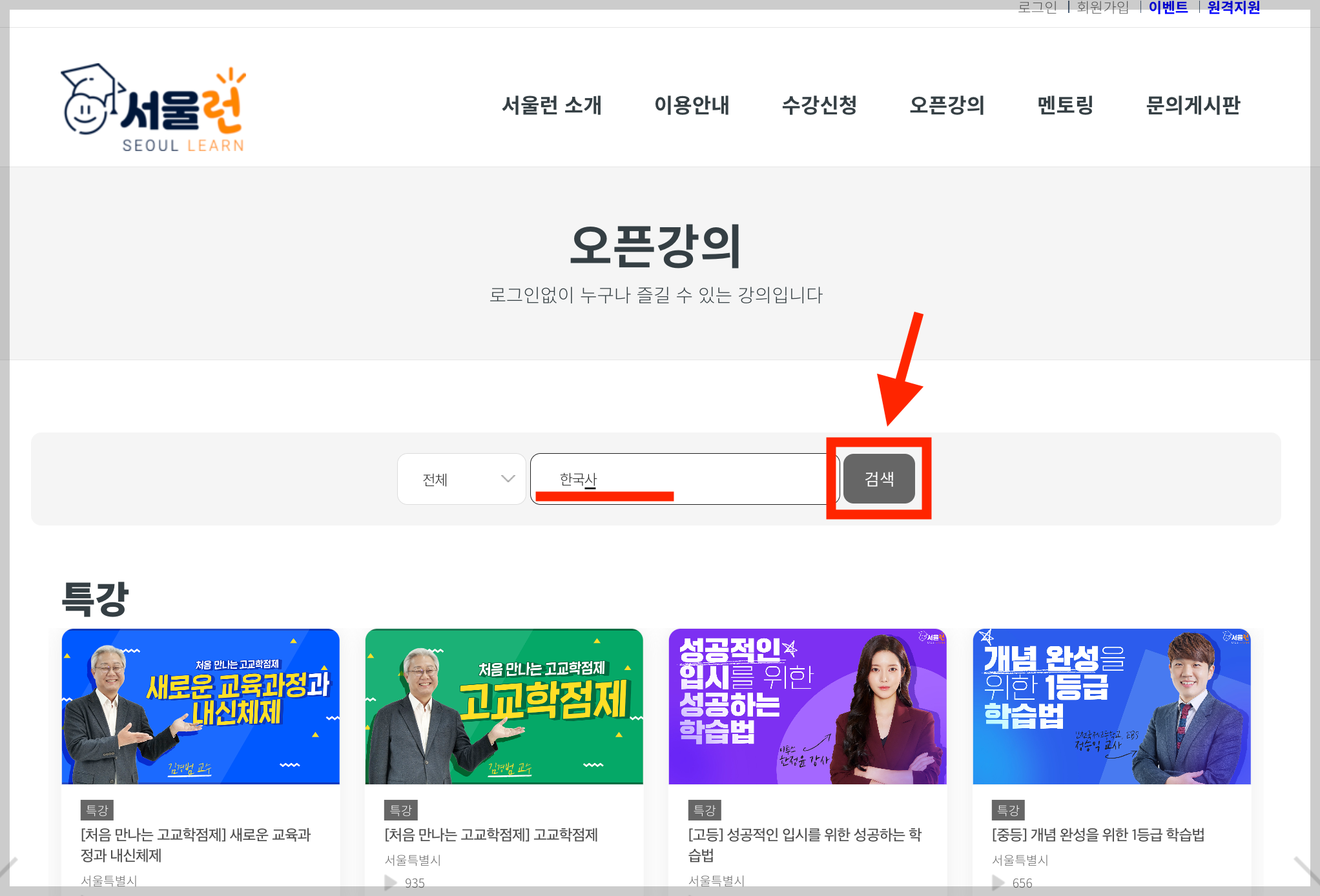Select the 오픈강의 menu item
The width and height of the screenshot is (1320, 896).
pos(947,105)
